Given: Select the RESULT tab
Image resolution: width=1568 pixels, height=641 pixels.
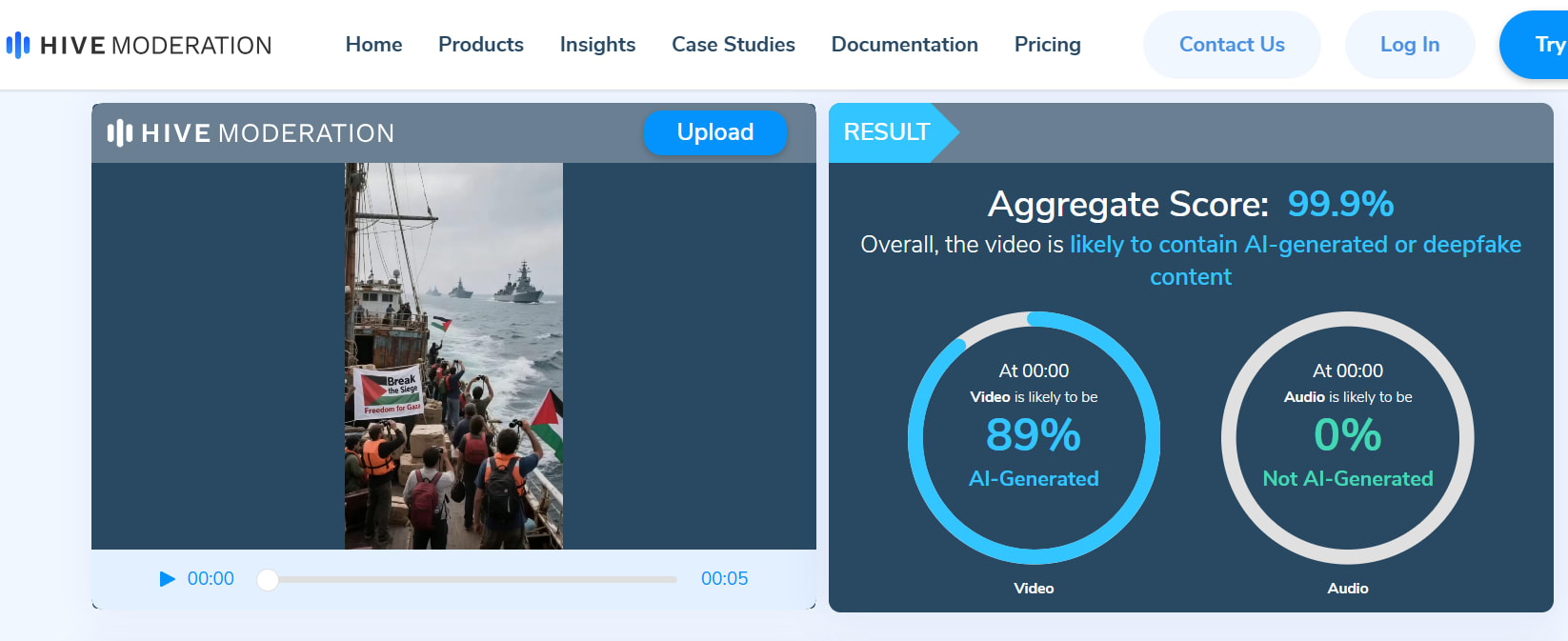Looking at the screenshot, I should [887, 132].
